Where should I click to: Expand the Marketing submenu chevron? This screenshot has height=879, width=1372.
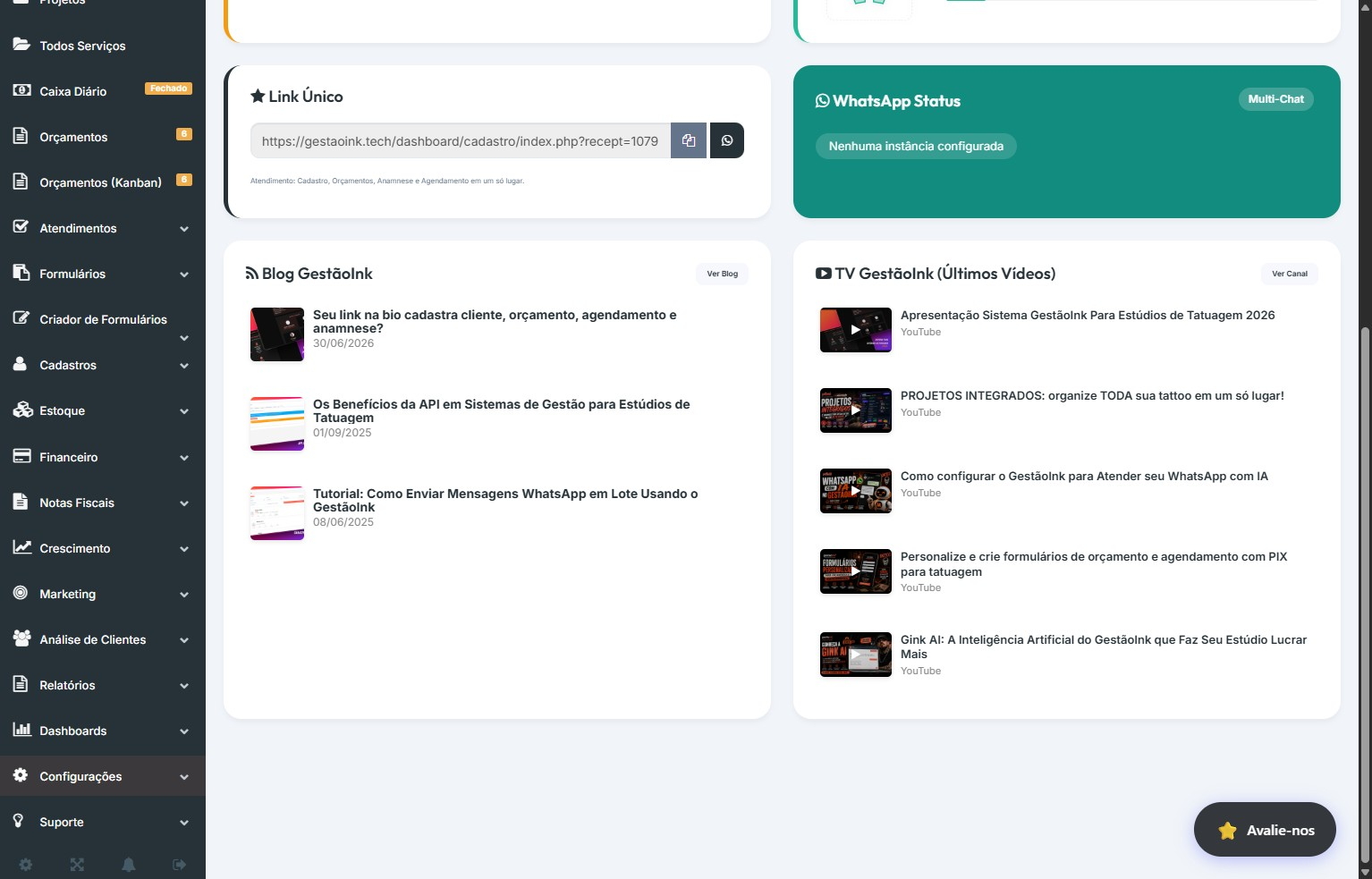tap(184, 595)
